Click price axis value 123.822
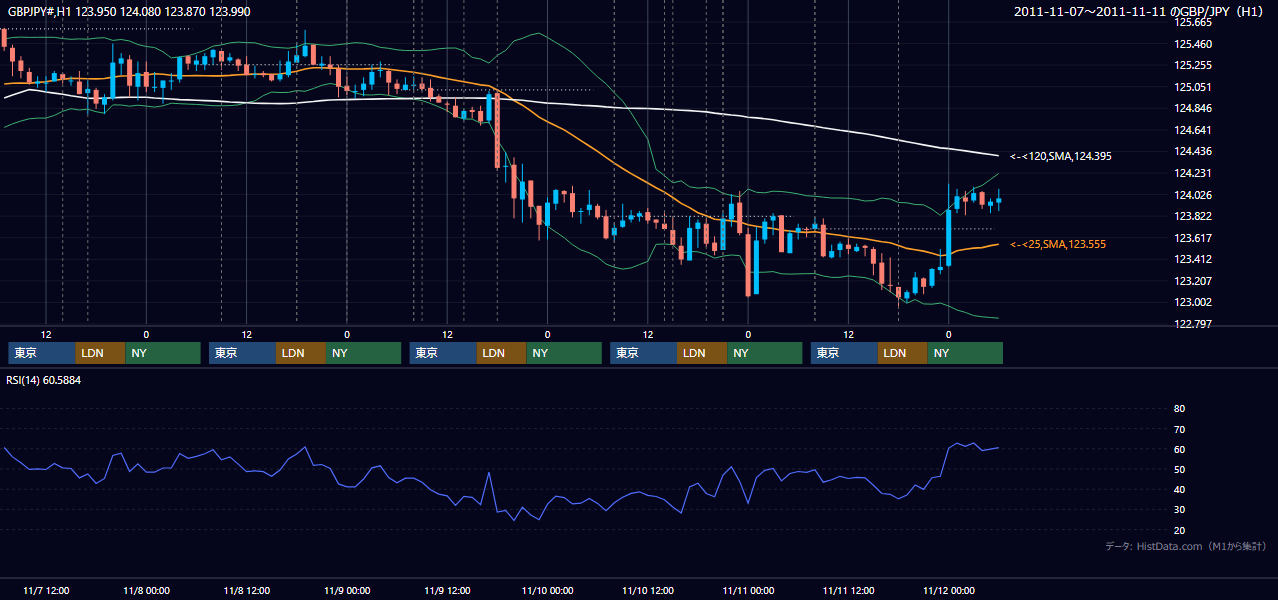This screenshot has height=600, width=1278. click(1192, 216)
